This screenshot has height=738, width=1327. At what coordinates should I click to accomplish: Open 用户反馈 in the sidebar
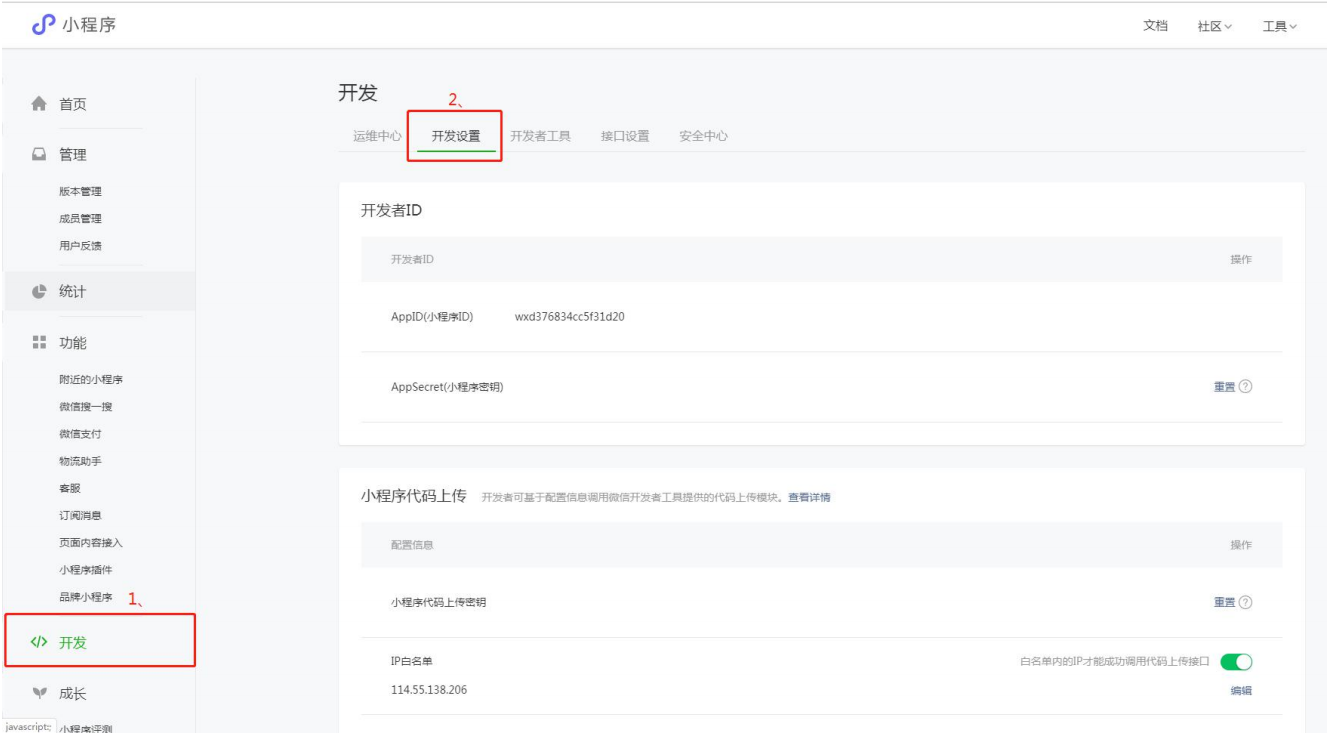[x=80, y=246]
